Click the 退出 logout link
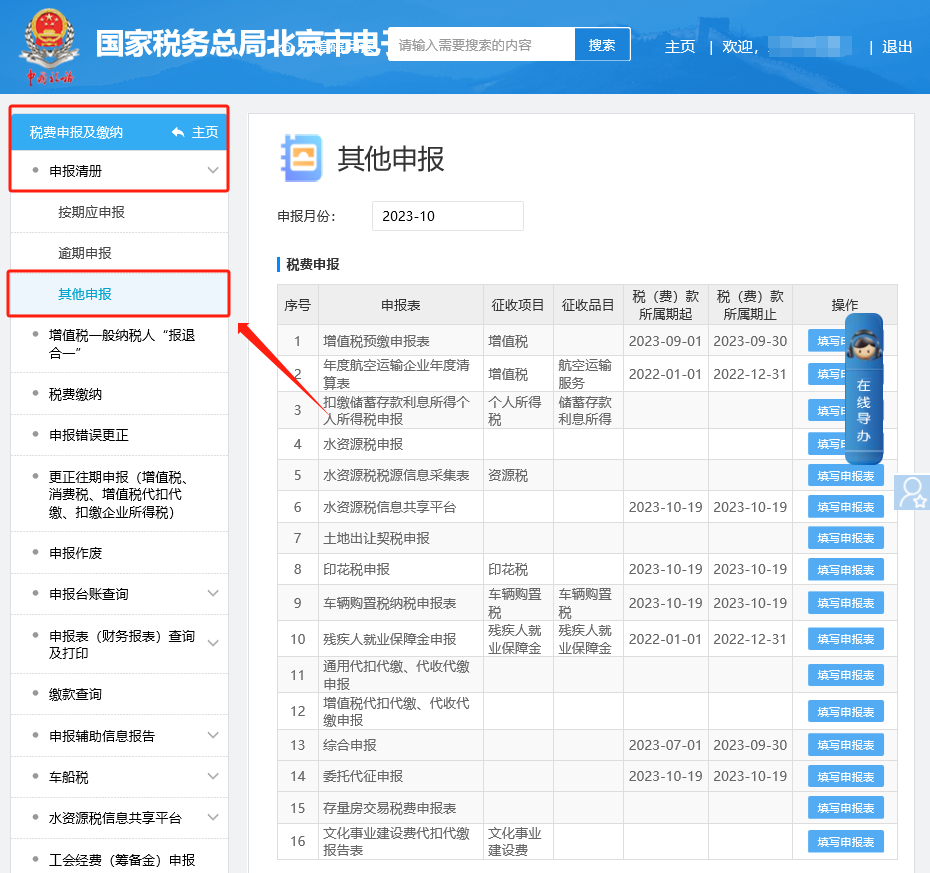 897,47
